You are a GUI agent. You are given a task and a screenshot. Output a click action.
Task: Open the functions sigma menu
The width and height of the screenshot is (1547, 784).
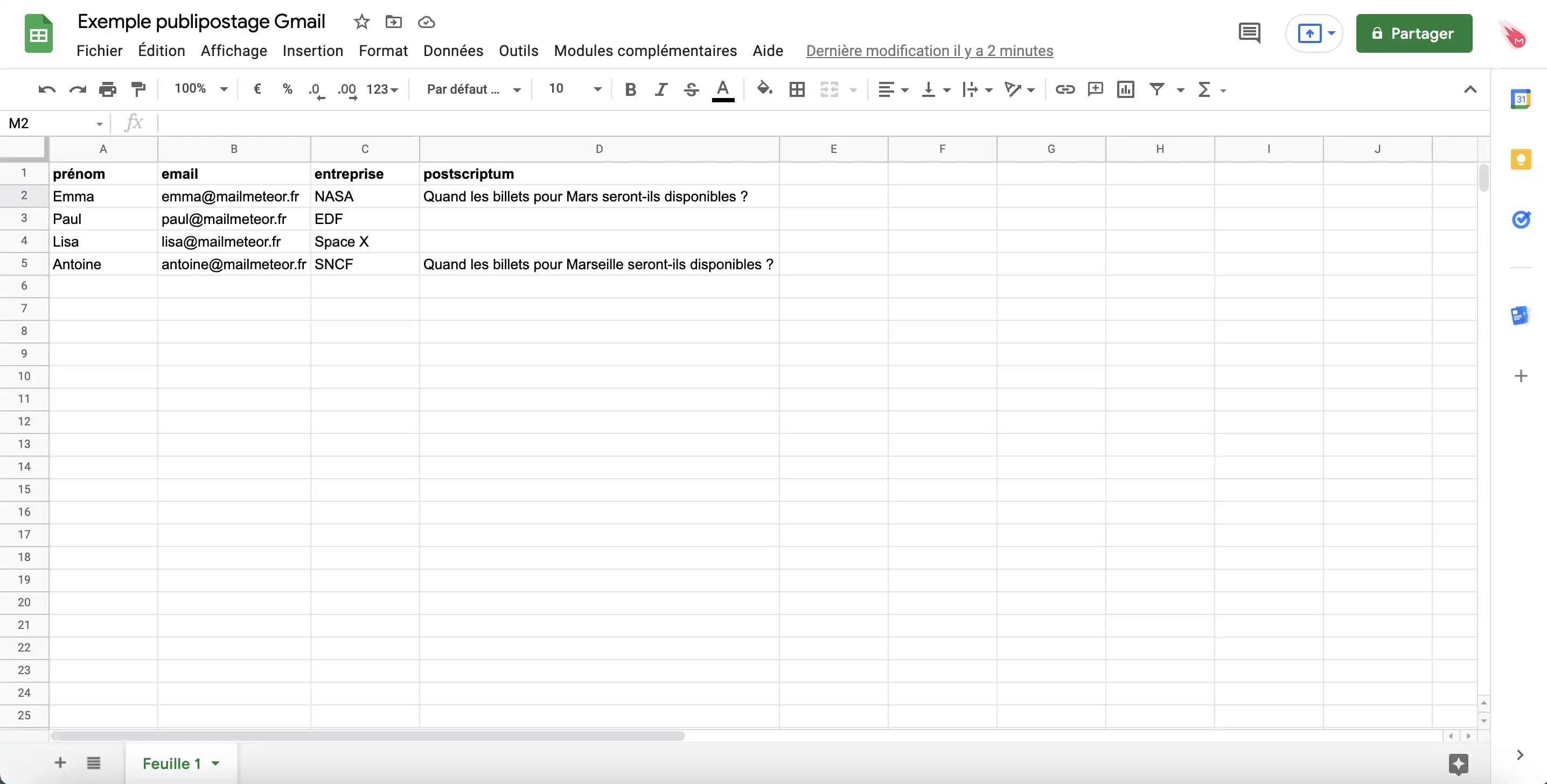coord(1211,89)
